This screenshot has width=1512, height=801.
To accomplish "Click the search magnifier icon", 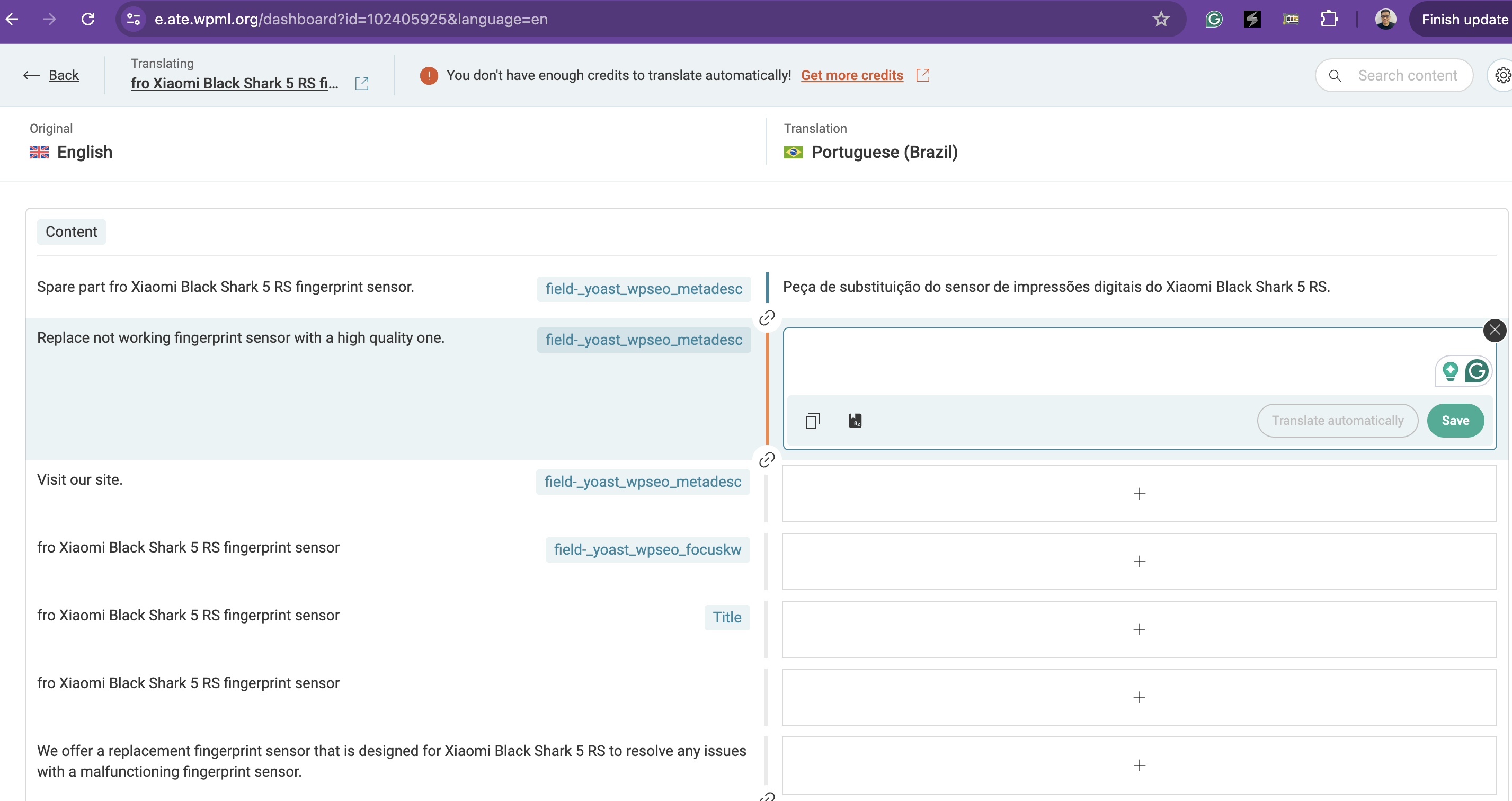I will pyautogui.click(x=1335, y=76).
